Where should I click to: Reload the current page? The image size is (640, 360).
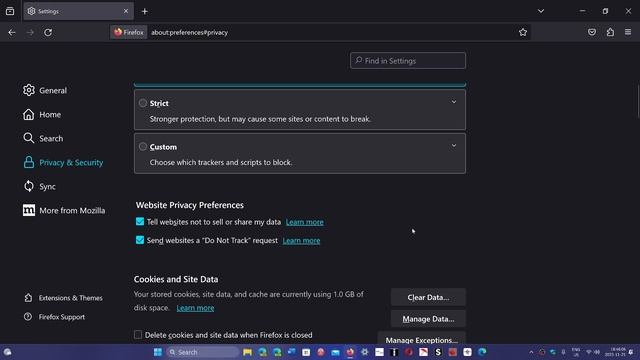click(x=48, y=32)
